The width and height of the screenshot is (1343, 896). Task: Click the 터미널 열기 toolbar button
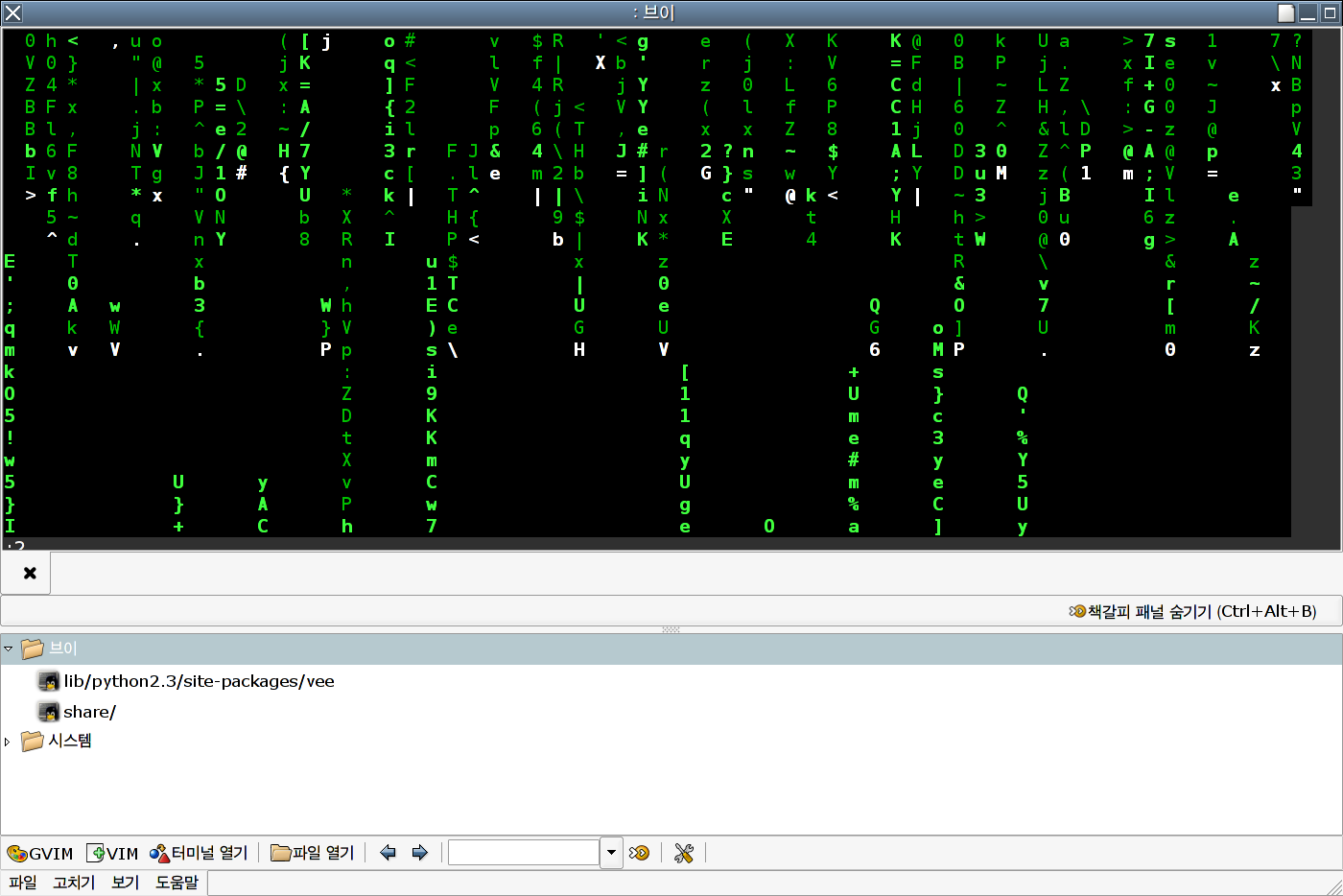pos(199,853)
